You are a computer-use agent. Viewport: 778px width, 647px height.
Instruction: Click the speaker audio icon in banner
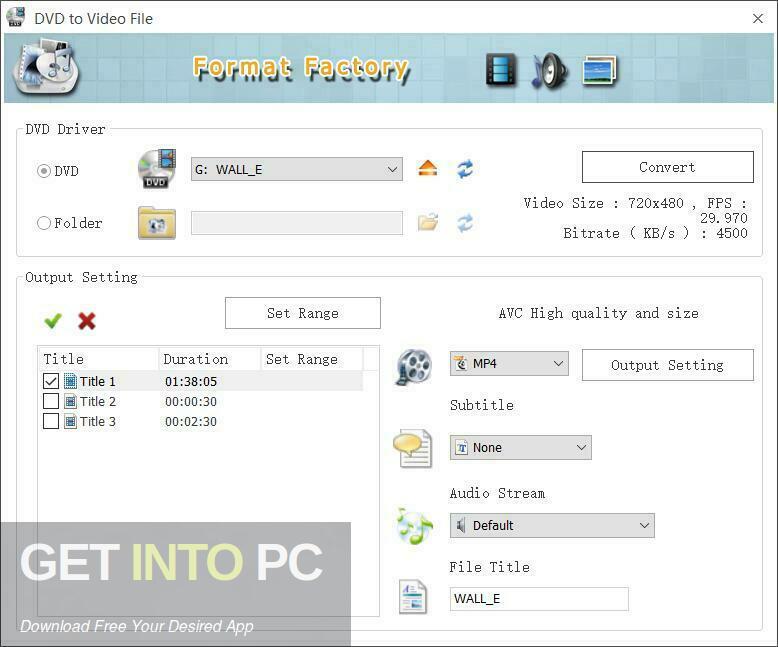point(549,71)
